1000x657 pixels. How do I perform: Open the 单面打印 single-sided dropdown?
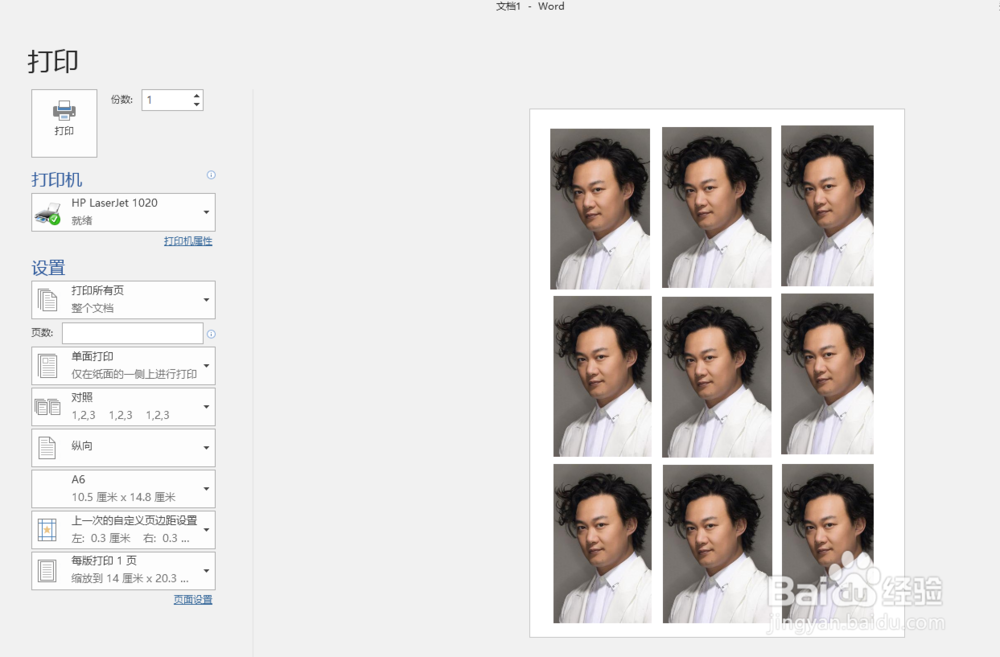click(123, 365)
